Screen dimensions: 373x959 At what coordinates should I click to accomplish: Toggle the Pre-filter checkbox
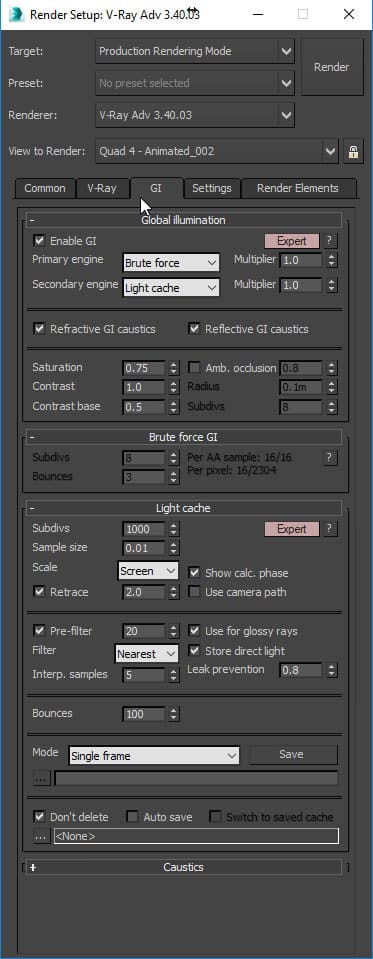pos(40,631)
